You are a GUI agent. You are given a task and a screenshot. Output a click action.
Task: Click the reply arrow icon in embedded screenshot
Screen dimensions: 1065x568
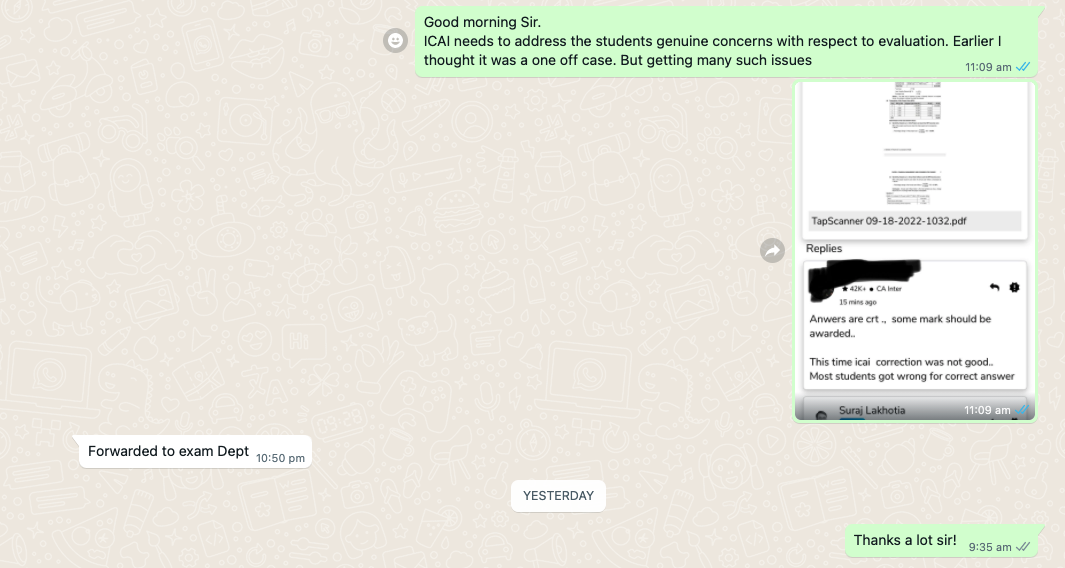click(x=994, y=287)
